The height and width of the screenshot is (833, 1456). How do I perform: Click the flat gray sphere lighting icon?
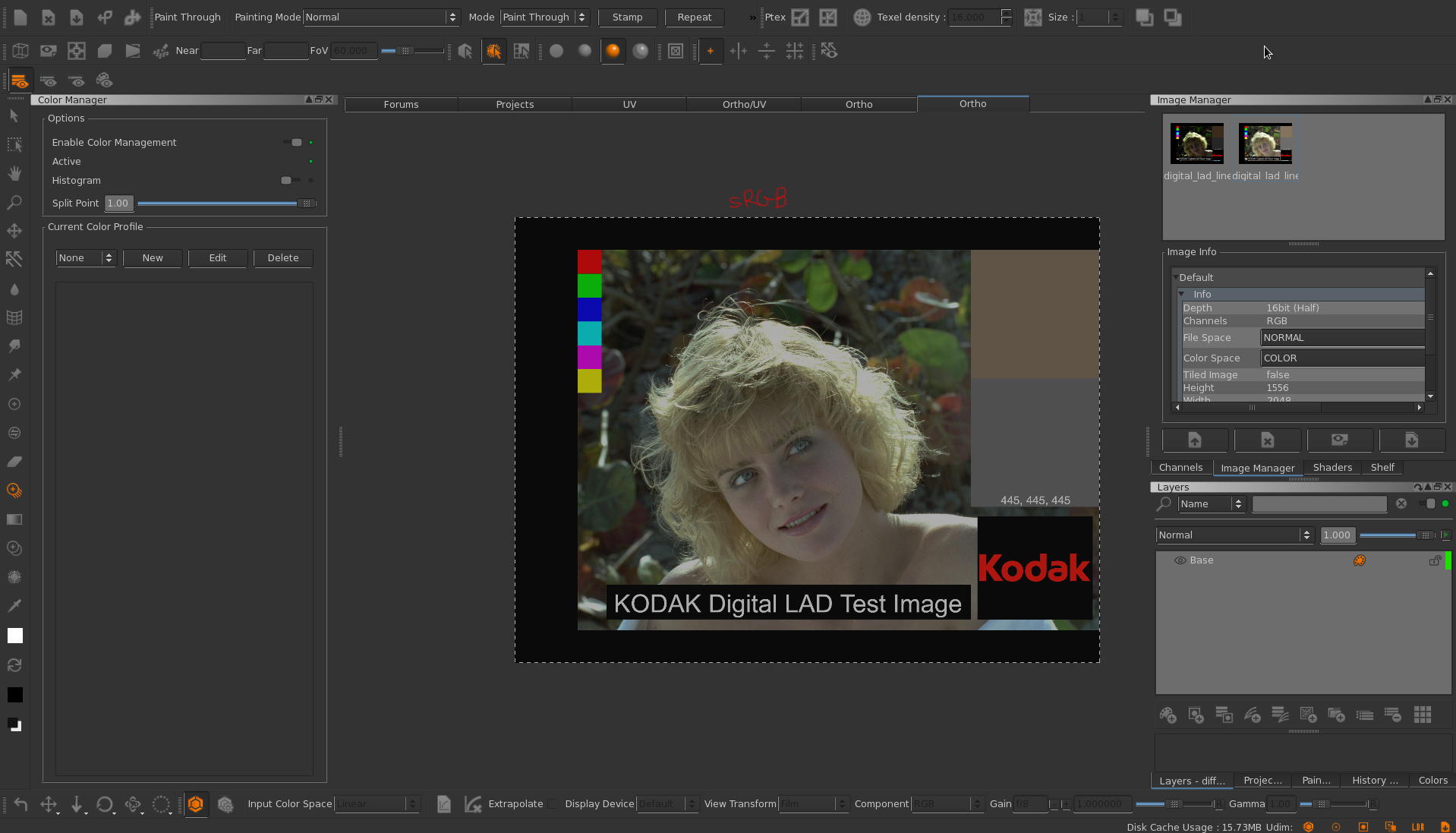(556, 51)
